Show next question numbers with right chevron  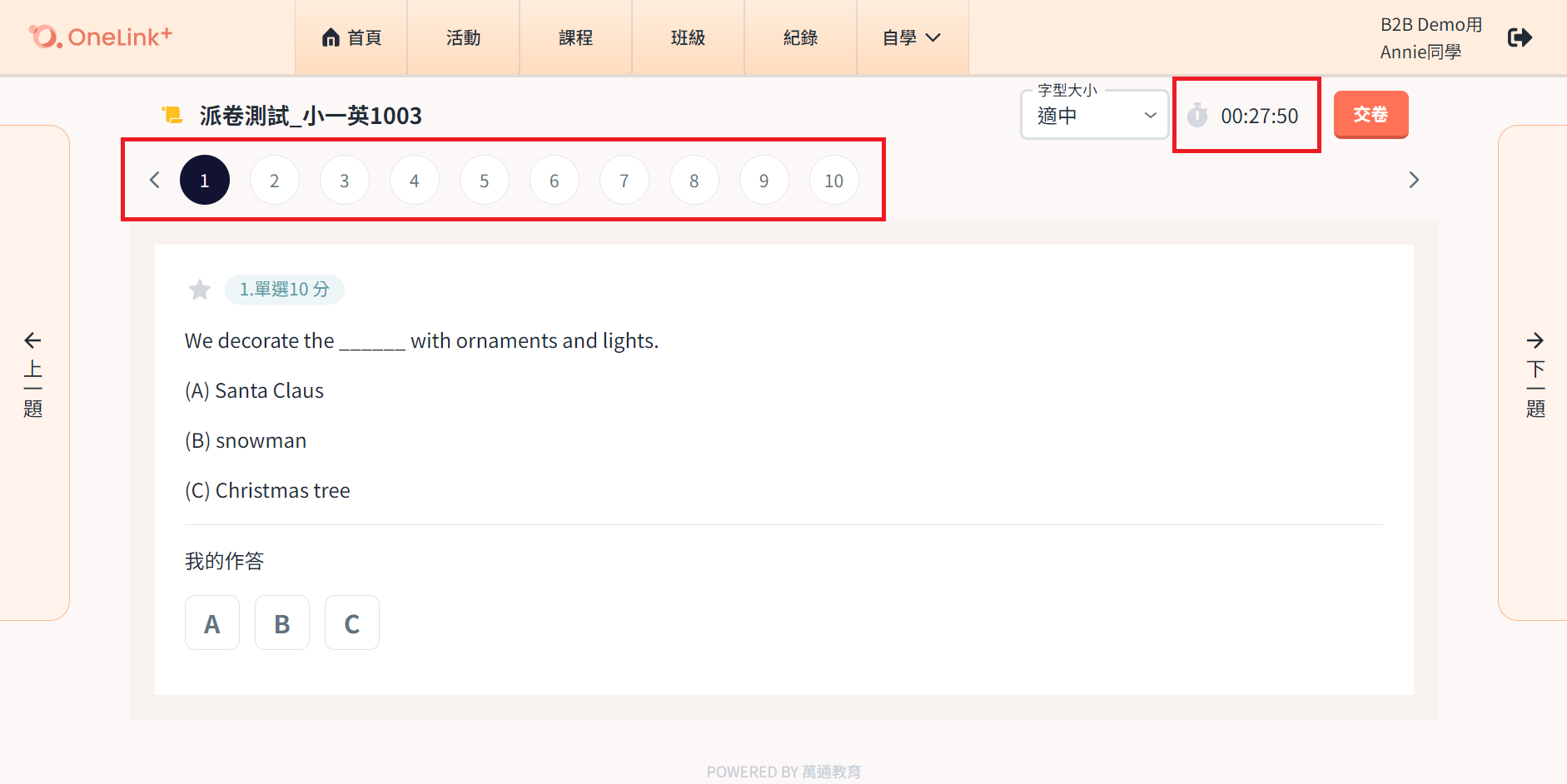click(1413, 180)
